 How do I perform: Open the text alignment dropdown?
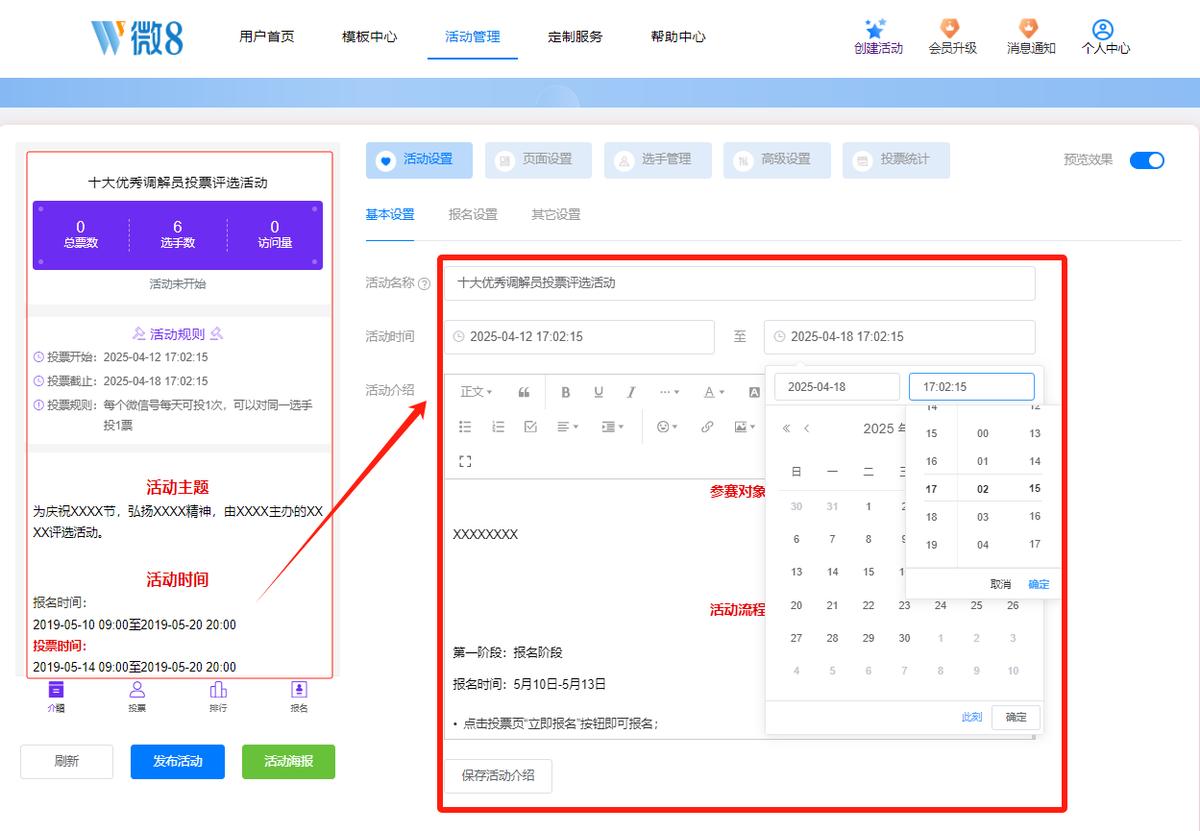pyautogui.click(x=568, y=426)
